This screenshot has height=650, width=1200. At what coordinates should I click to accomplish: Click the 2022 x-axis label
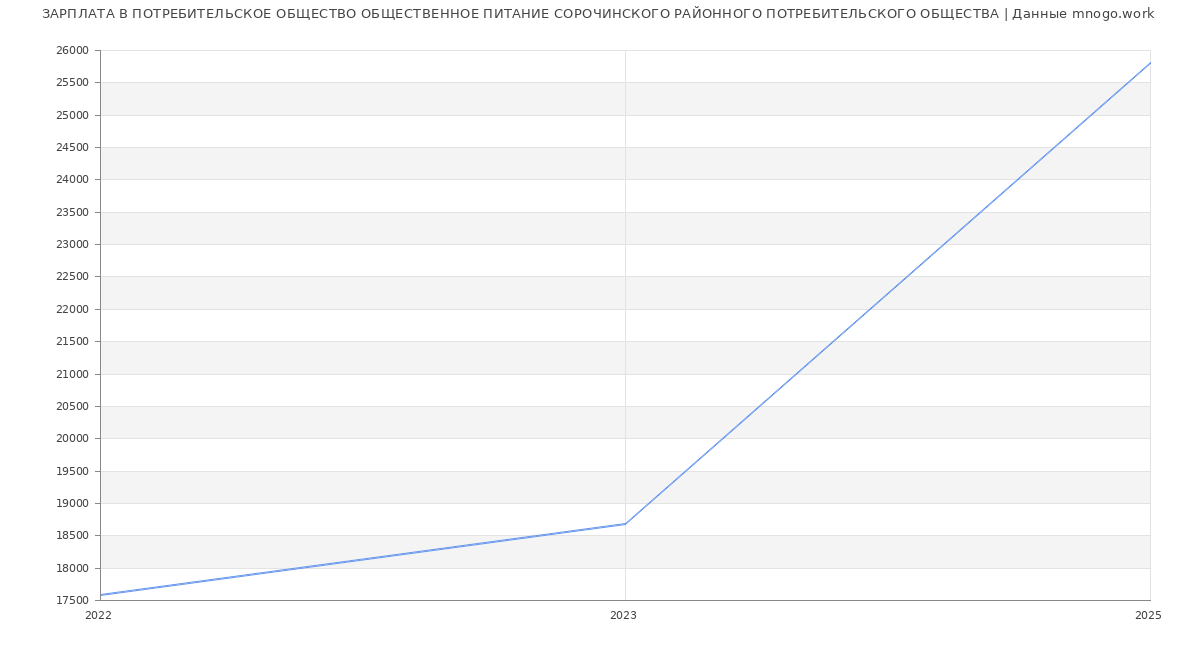(x=98, y=616)
